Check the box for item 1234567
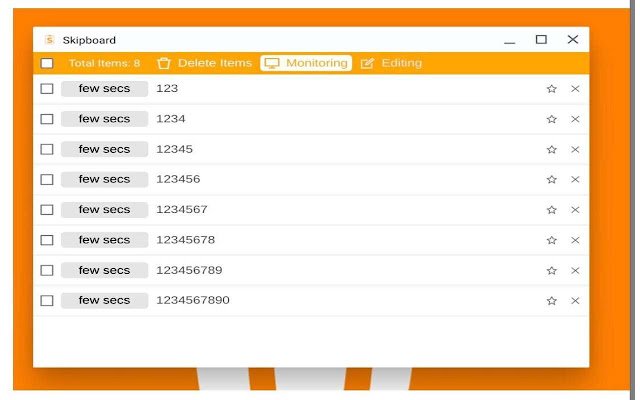Viewport: 640px width, 400px height. (47, 210)
